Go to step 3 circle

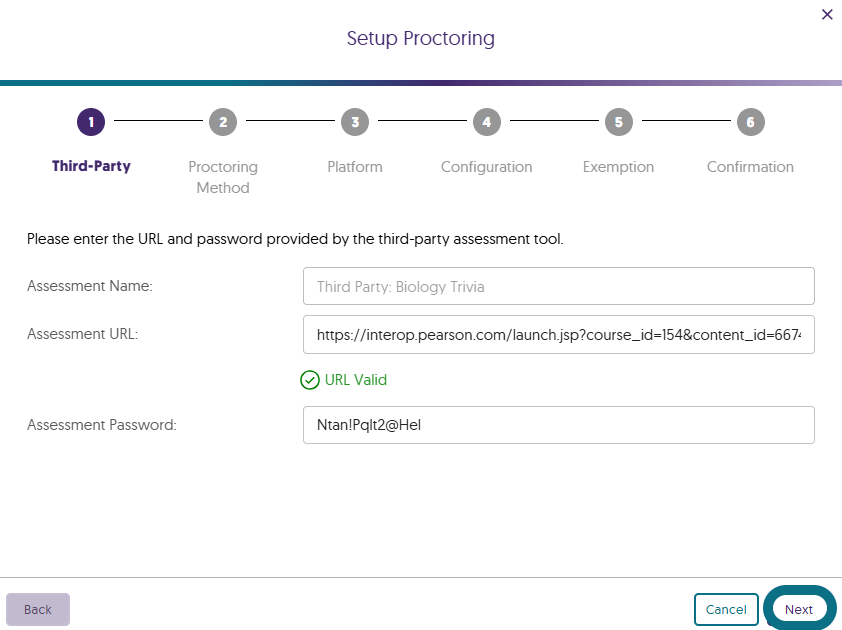(x=355, y=122)
